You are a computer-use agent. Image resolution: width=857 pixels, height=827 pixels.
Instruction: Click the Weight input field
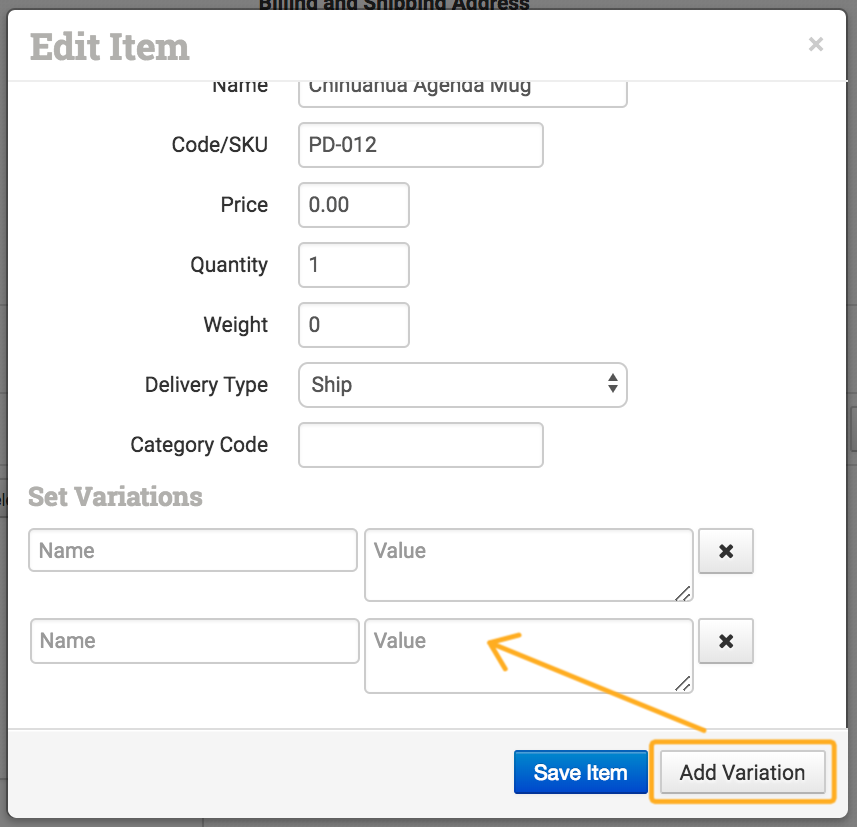(x=354, y=325)
